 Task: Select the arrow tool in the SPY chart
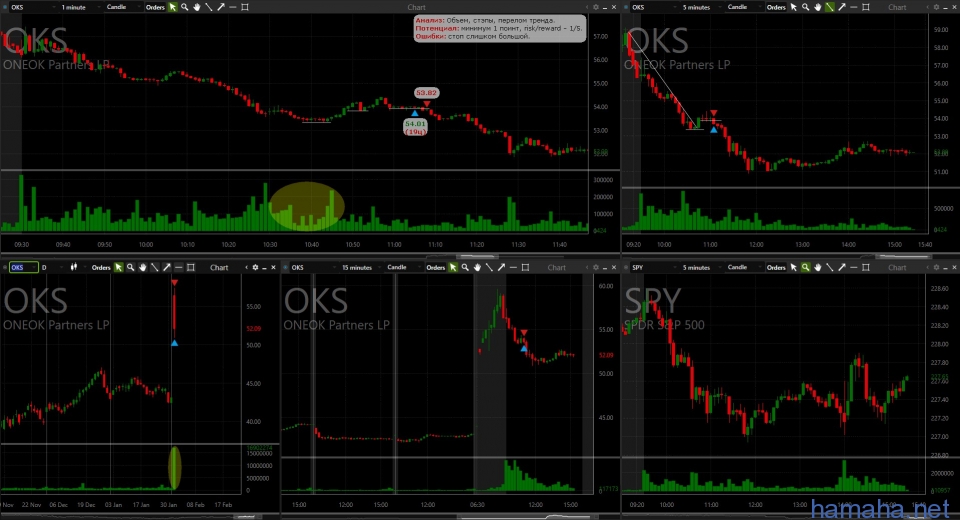(842, 268)
